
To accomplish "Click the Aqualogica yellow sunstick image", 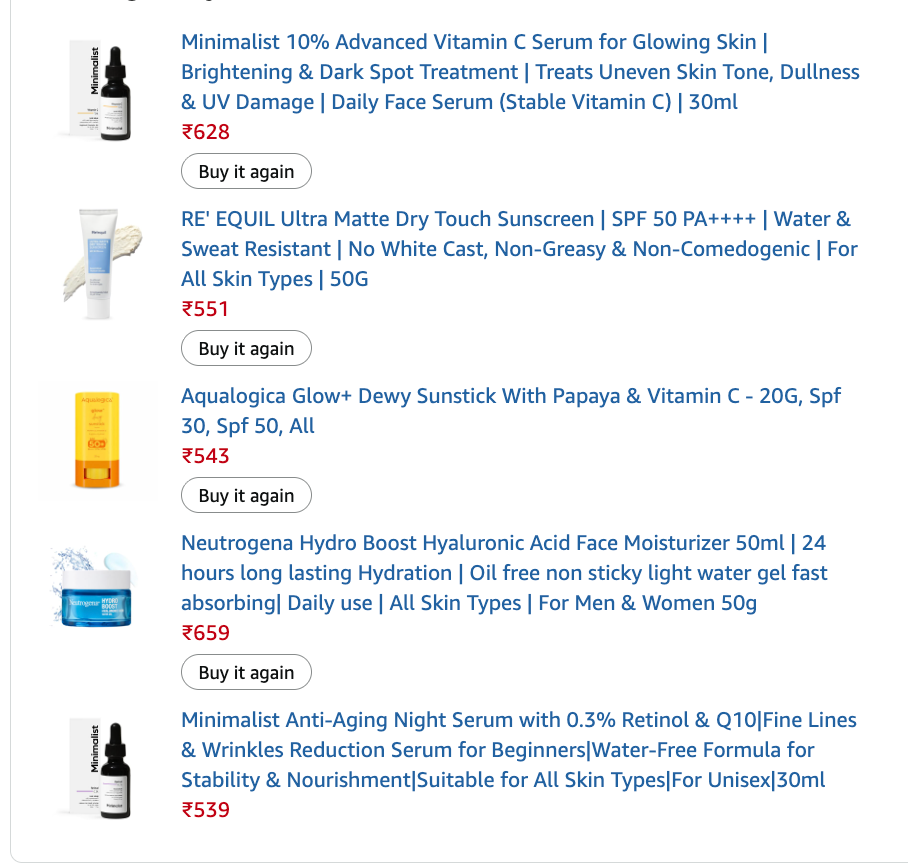I will pos(98,441).
